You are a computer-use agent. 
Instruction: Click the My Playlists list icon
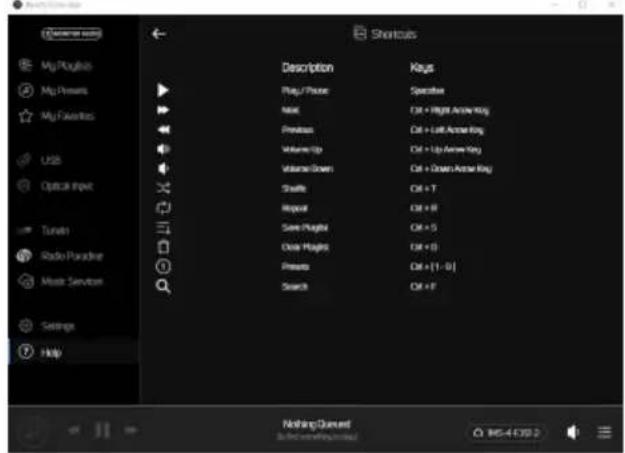pyautogui.click(x=25, y=65)
